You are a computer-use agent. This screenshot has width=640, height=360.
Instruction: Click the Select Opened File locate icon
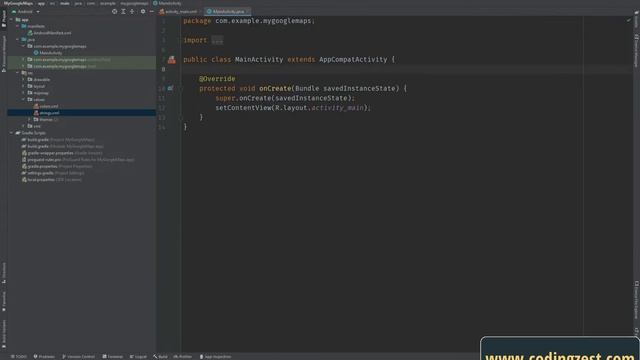pyautogui.click(x=114, y=11)
